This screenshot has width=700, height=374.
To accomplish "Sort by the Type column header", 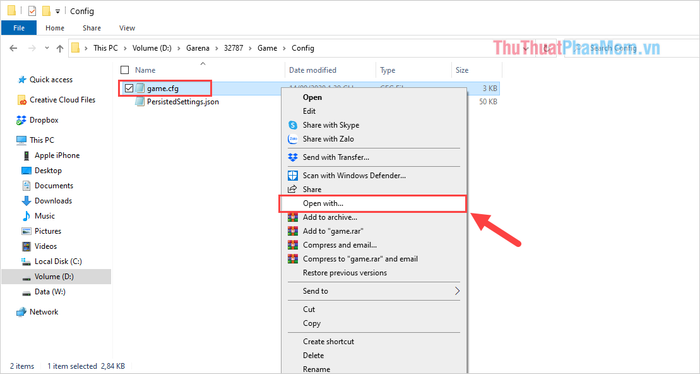I will 388,70.
